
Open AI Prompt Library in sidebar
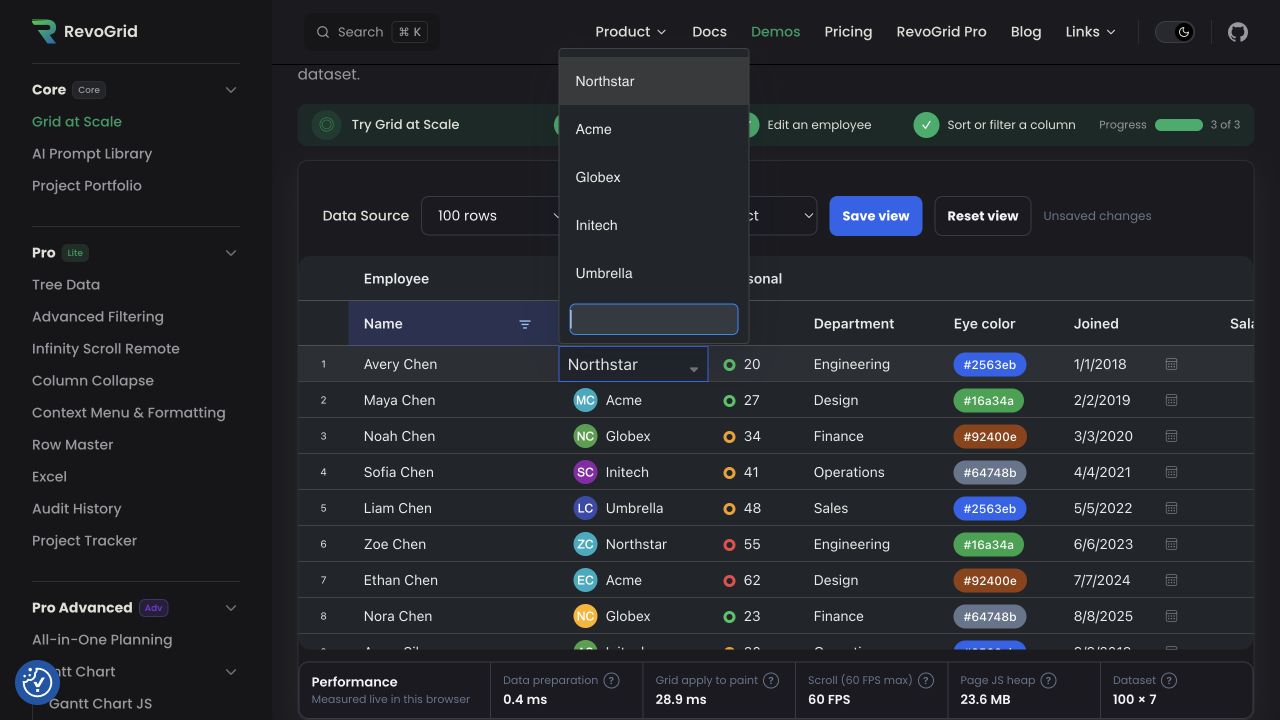point(92,154)
